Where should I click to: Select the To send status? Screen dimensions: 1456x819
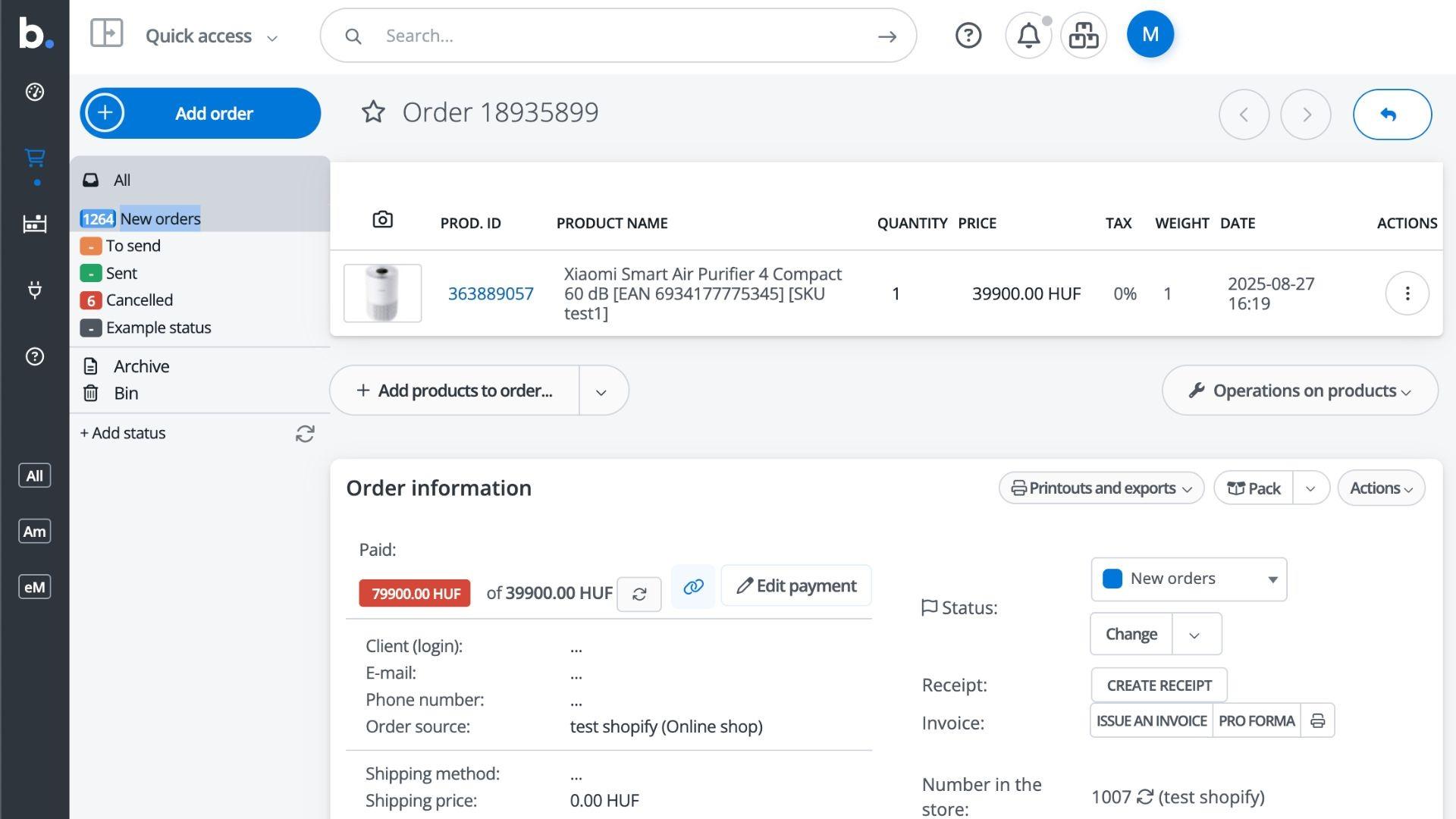click(133, 246)
